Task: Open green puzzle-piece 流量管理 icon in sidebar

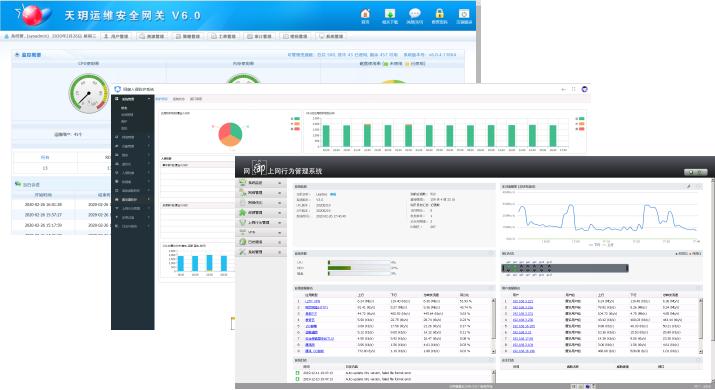Action: (x=243, y=213)
